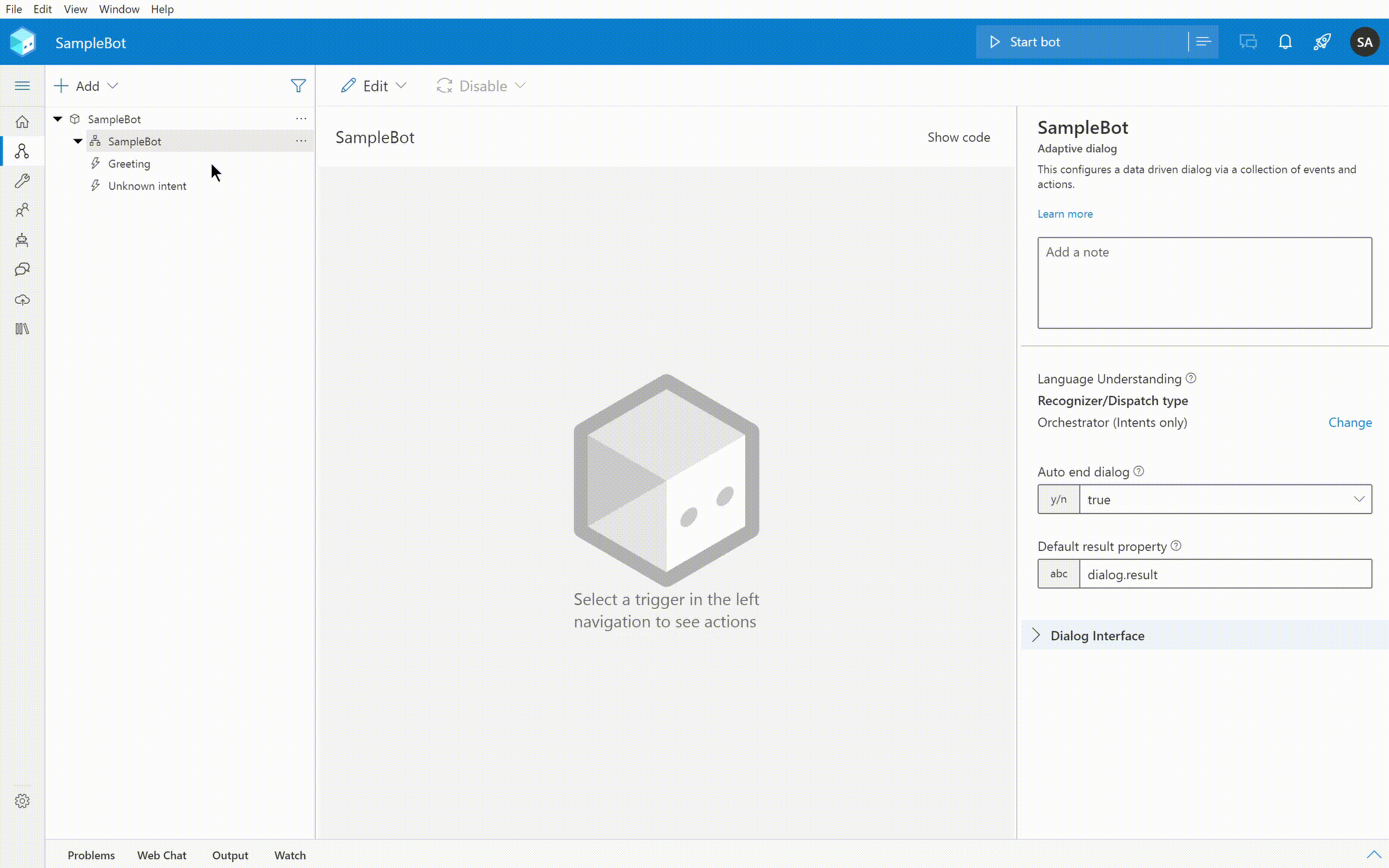This screenshot has width=1389, height=868.
Task: Expand the bottom debug panel chevron
Action: (x=1374, y=855)
